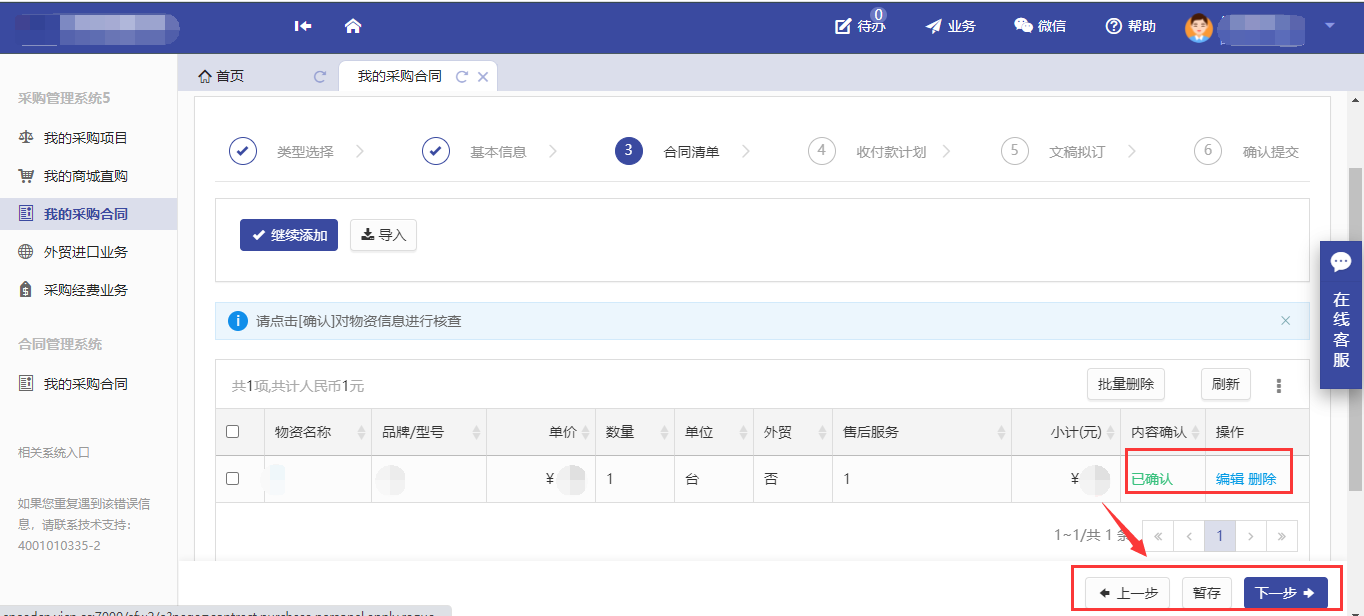This screenshot has height=616, width=1364.
Task: Click the home icon in top bar
Action: pyautogui.click(x=352, y=26)
